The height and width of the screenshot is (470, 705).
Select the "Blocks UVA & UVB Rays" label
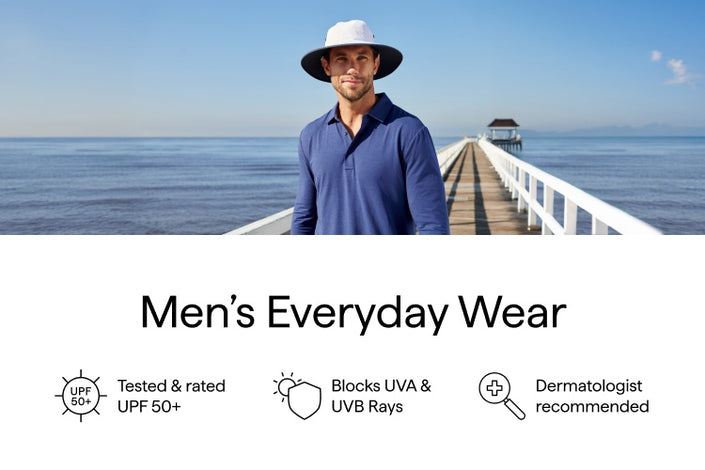point(381,396)
